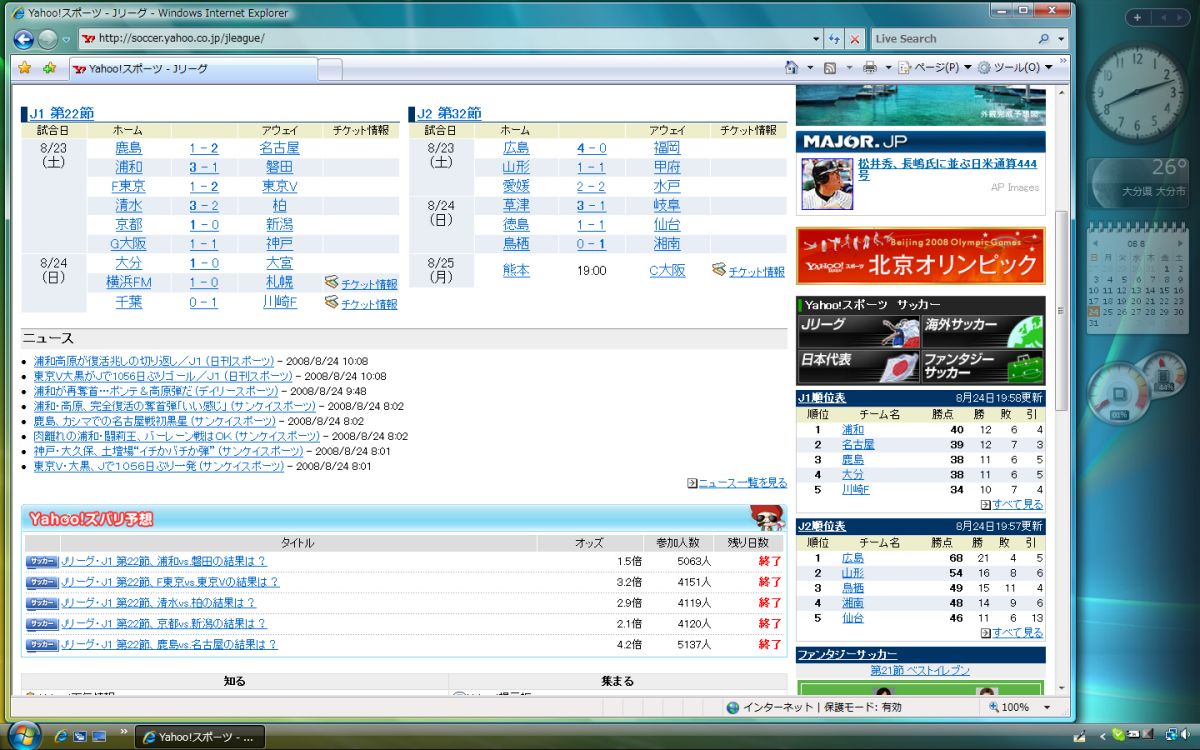
Task: Open the recent pages dropdown arrow
Action: pyautogui.click(x=66, y=40)
